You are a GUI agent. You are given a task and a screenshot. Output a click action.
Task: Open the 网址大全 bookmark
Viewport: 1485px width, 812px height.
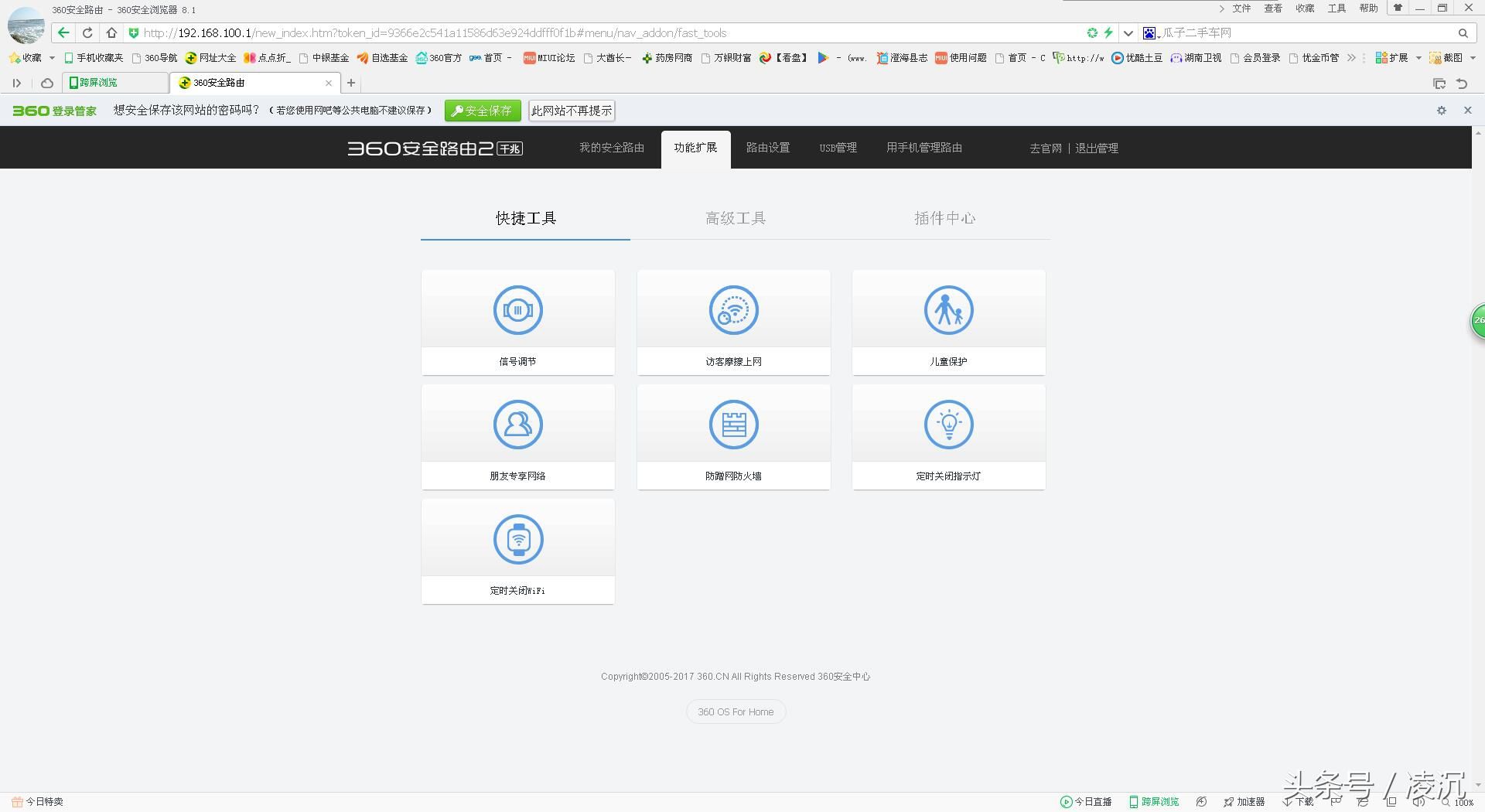coord(210,58)
